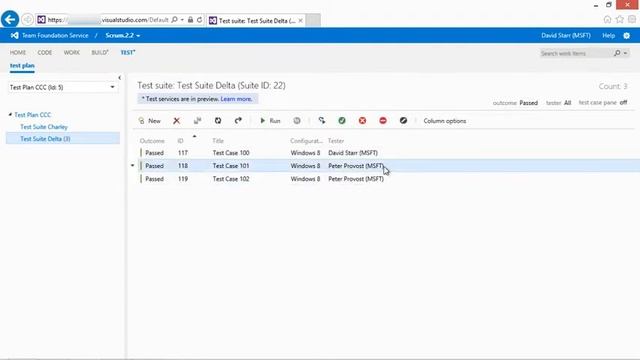This screenshot has height=360, width=640.
Task: Click the browser home icon
Action: (x=607, y=19)
